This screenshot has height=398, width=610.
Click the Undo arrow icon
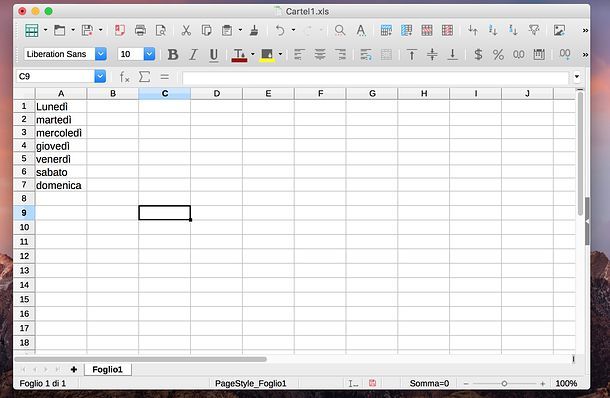pos(280,30)
